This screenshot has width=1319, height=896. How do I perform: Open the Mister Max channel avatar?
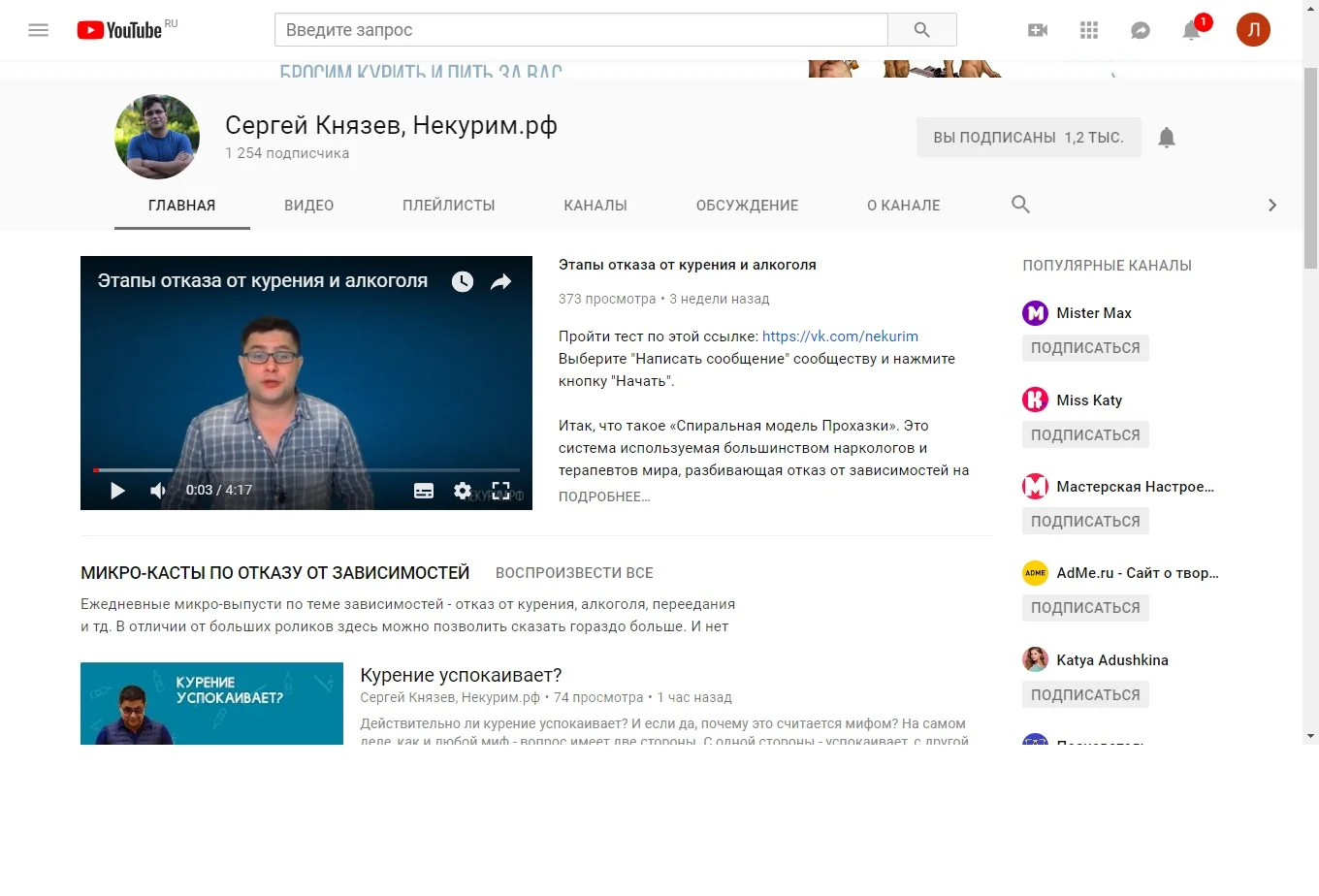[x=1036, y=313]
